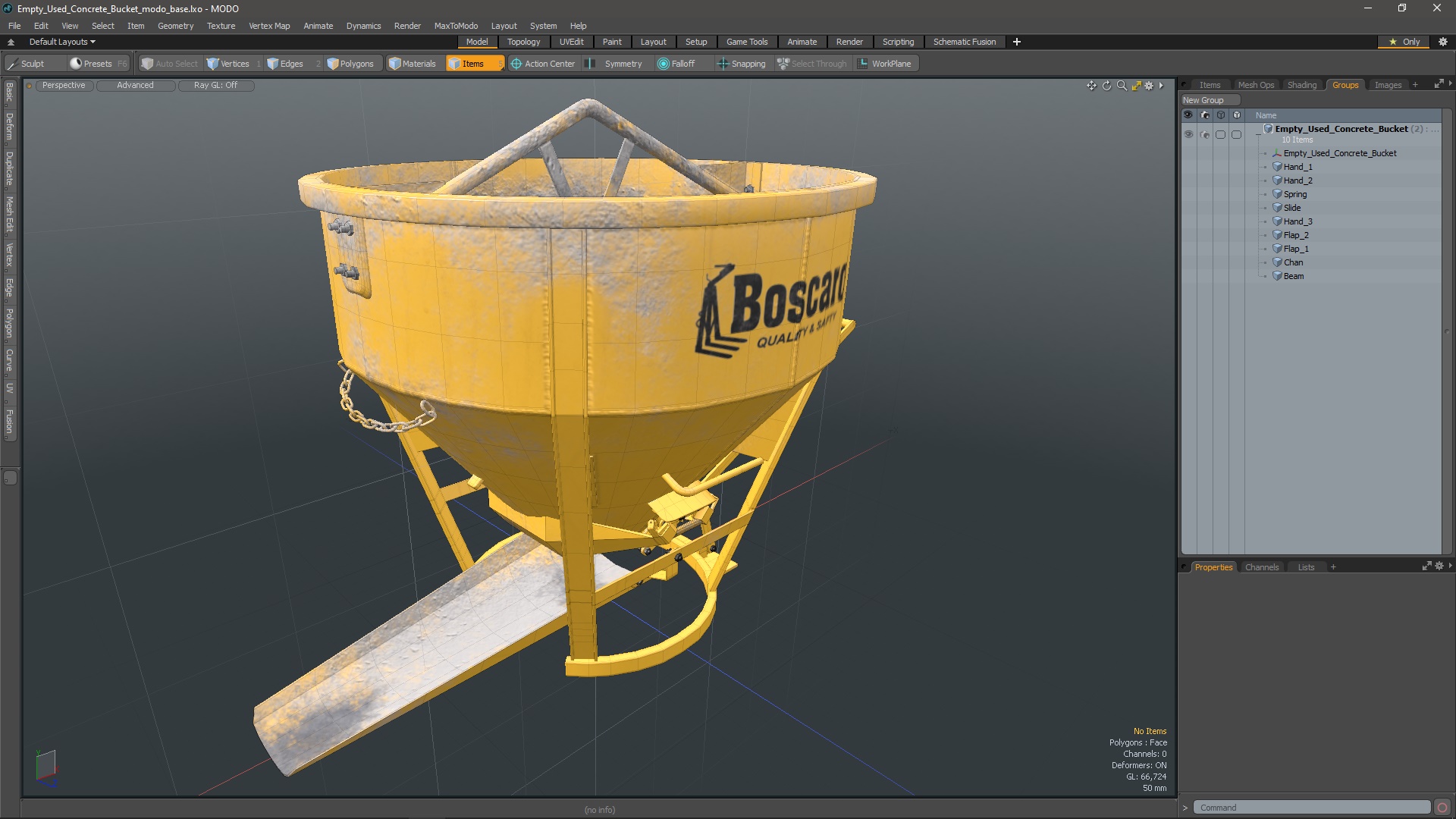Image resolution: width=1456 pixels, height=819 pixels.
Task: Click the viewport pan (move) icon
Action: pos(1091,86)
